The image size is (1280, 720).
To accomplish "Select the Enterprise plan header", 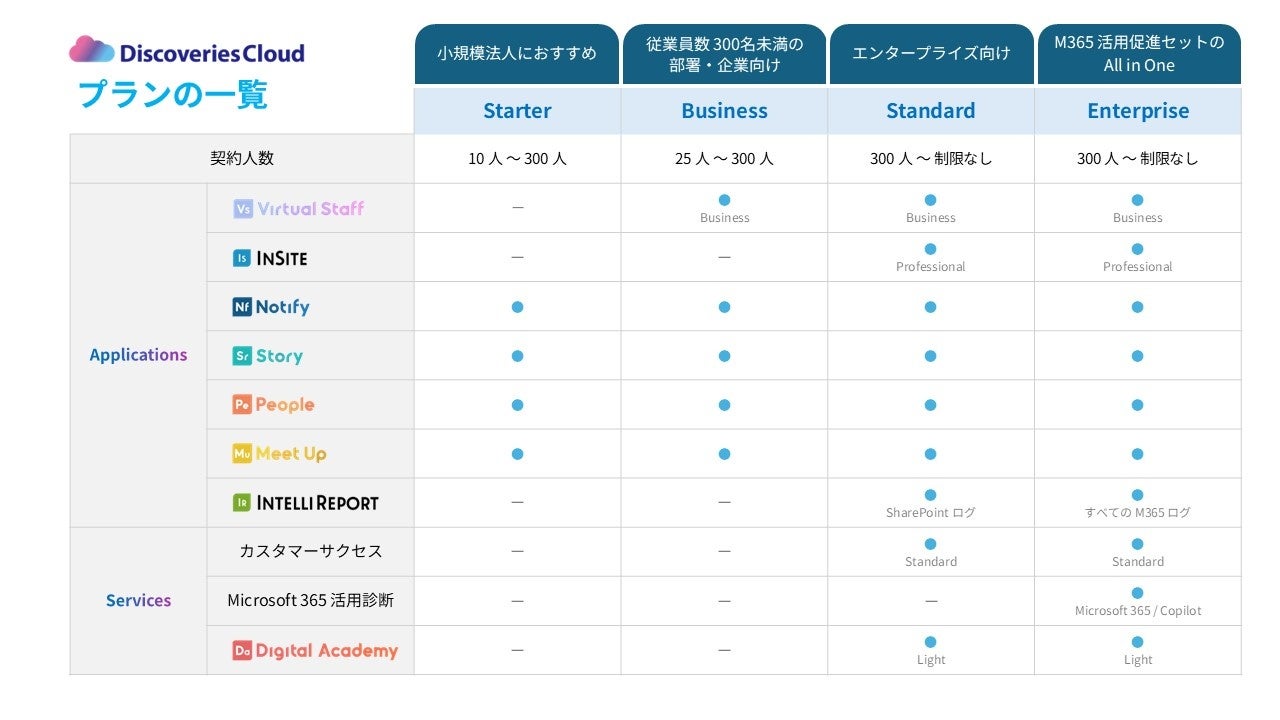I will (1138, 111).
